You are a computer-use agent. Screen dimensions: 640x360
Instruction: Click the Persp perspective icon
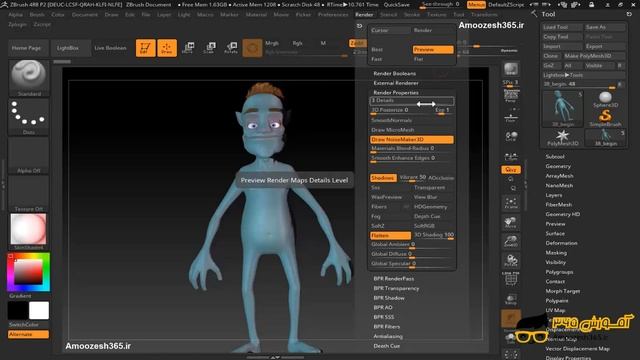tap(511, 96)
